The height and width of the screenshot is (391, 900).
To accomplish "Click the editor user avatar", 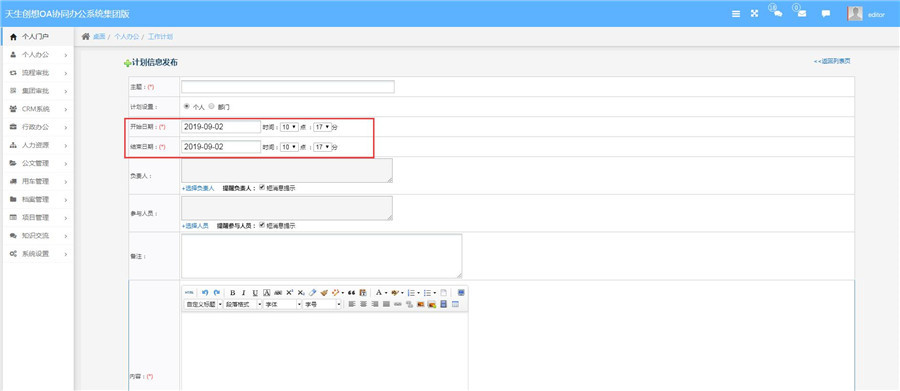I will click(855, 14).
